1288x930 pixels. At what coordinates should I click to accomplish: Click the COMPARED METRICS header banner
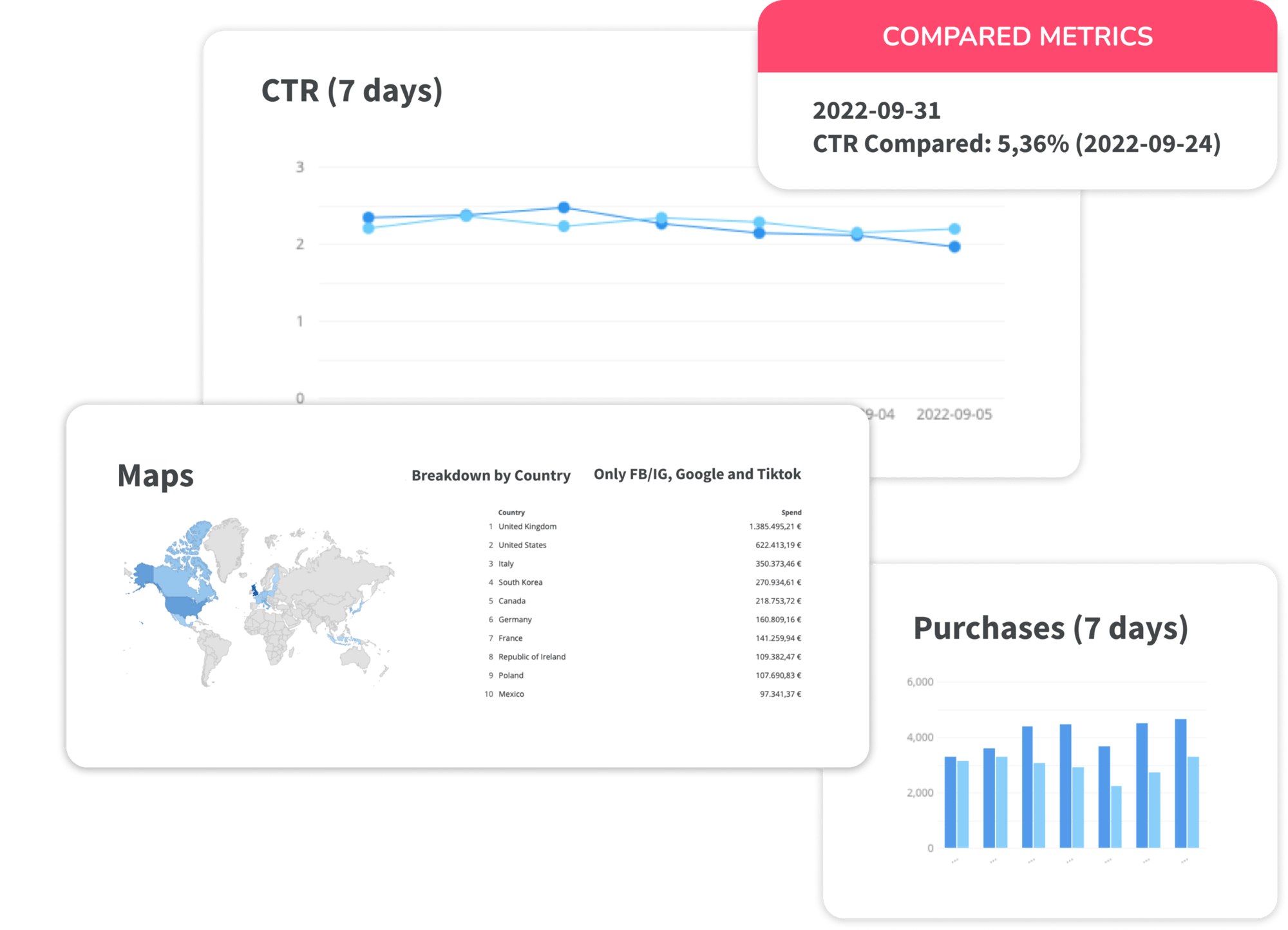click(x=1017, y=36)
